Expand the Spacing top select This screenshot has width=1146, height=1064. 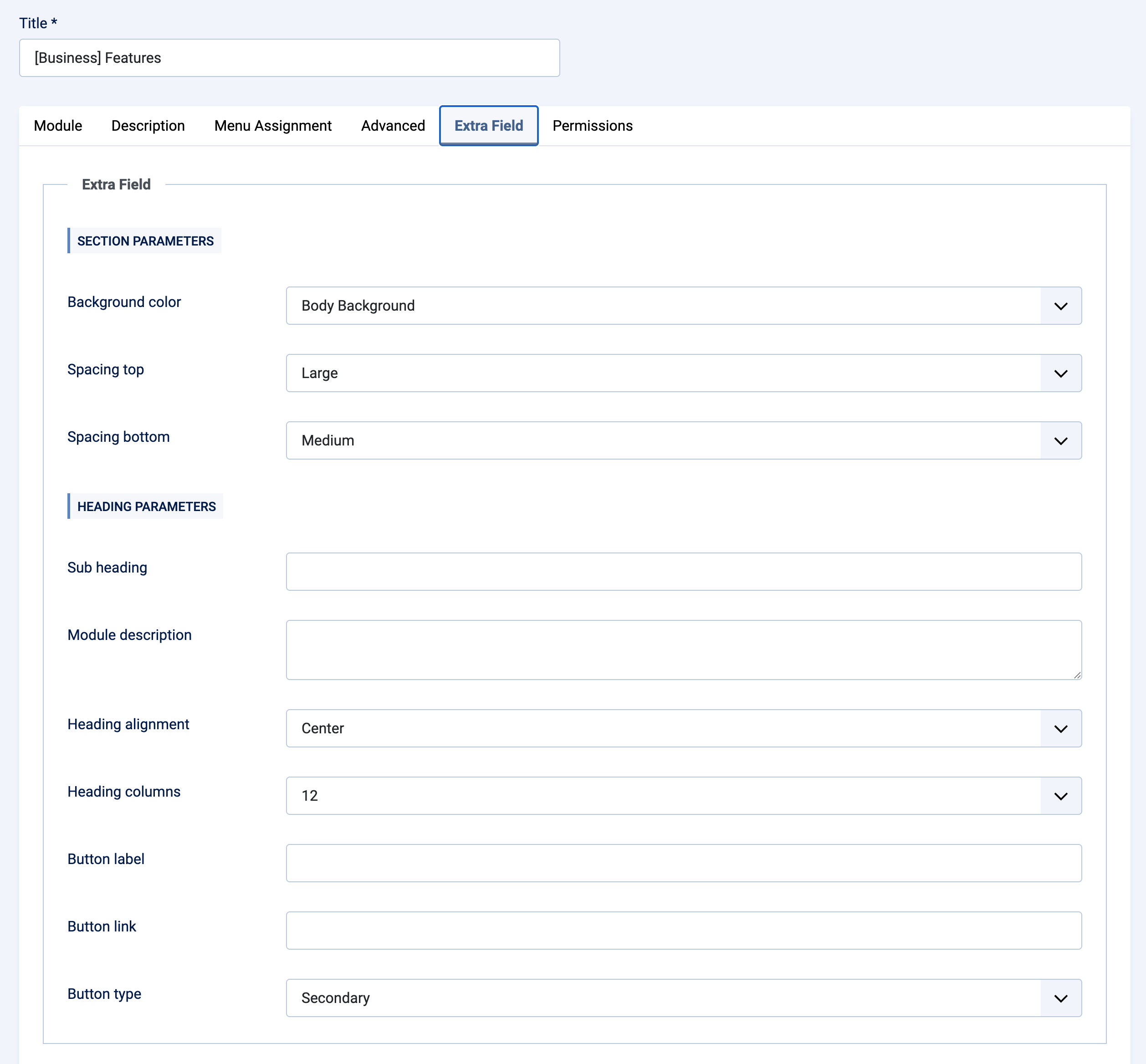683,373
